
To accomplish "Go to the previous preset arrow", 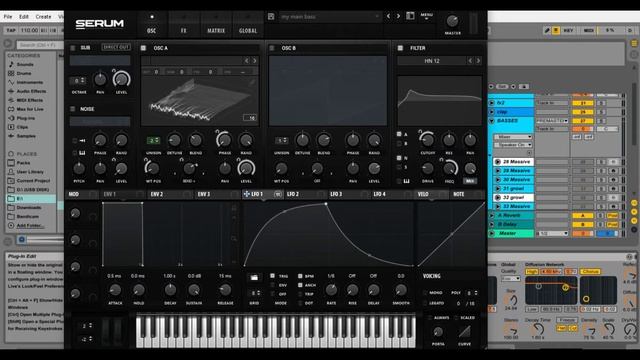I will click(x=388, y=16).
